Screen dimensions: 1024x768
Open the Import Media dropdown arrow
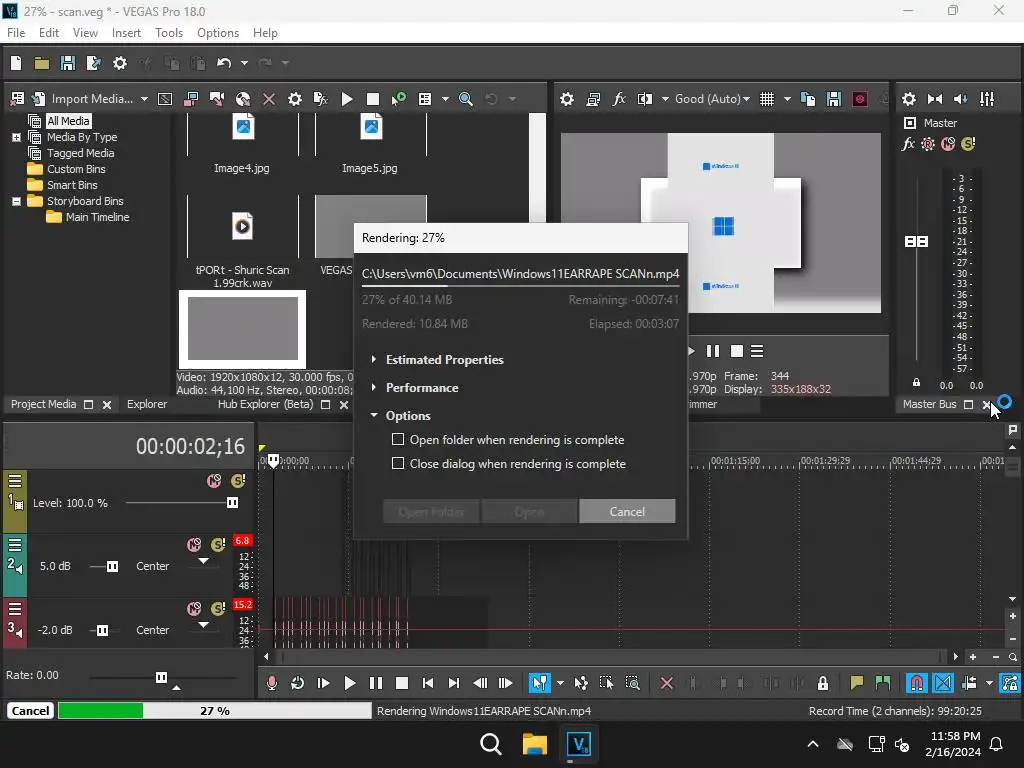click(144, 99)
